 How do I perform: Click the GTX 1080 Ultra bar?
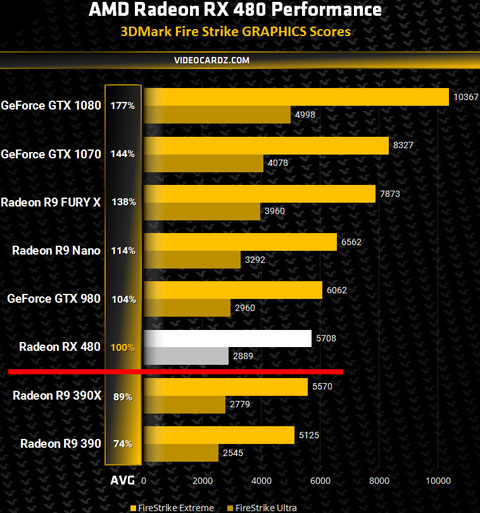[217, 115]
